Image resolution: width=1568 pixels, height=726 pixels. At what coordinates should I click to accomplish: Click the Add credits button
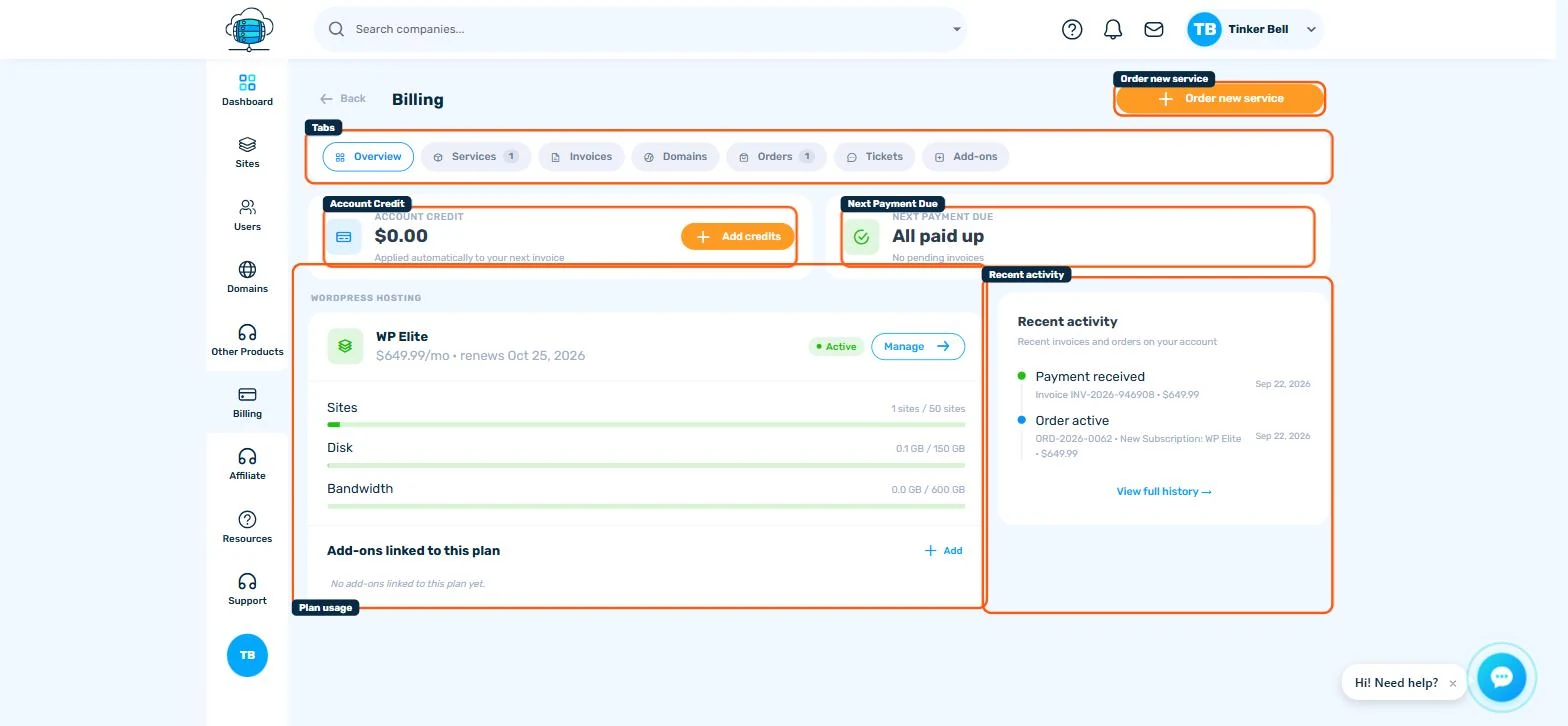[x=738, y=236]
